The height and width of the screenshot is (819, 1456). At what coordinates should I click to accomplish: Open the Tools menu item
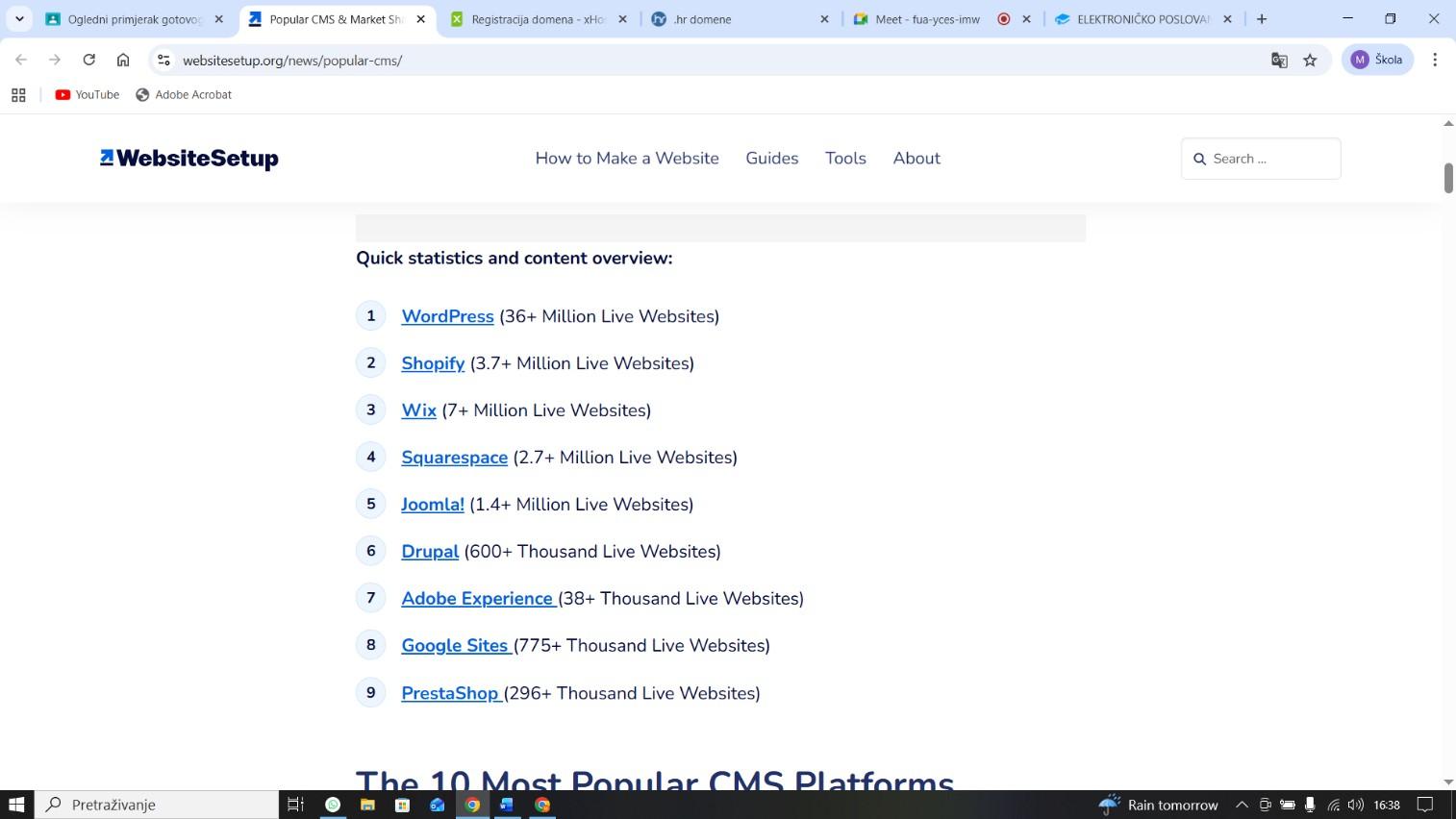[845, 159]
